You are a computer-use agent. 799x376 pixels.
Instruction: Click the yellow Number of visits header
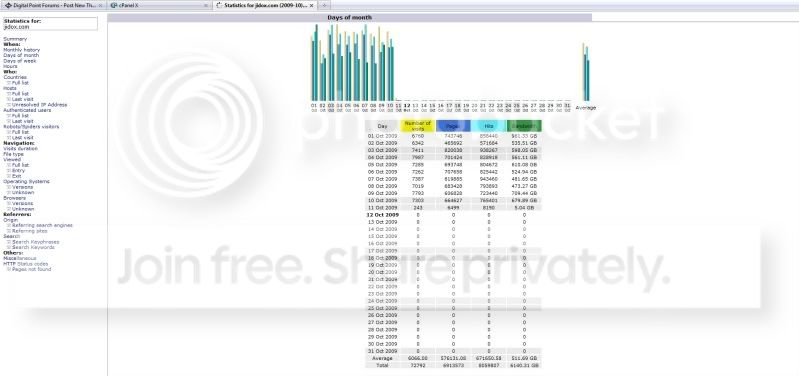tap(418, 126)
